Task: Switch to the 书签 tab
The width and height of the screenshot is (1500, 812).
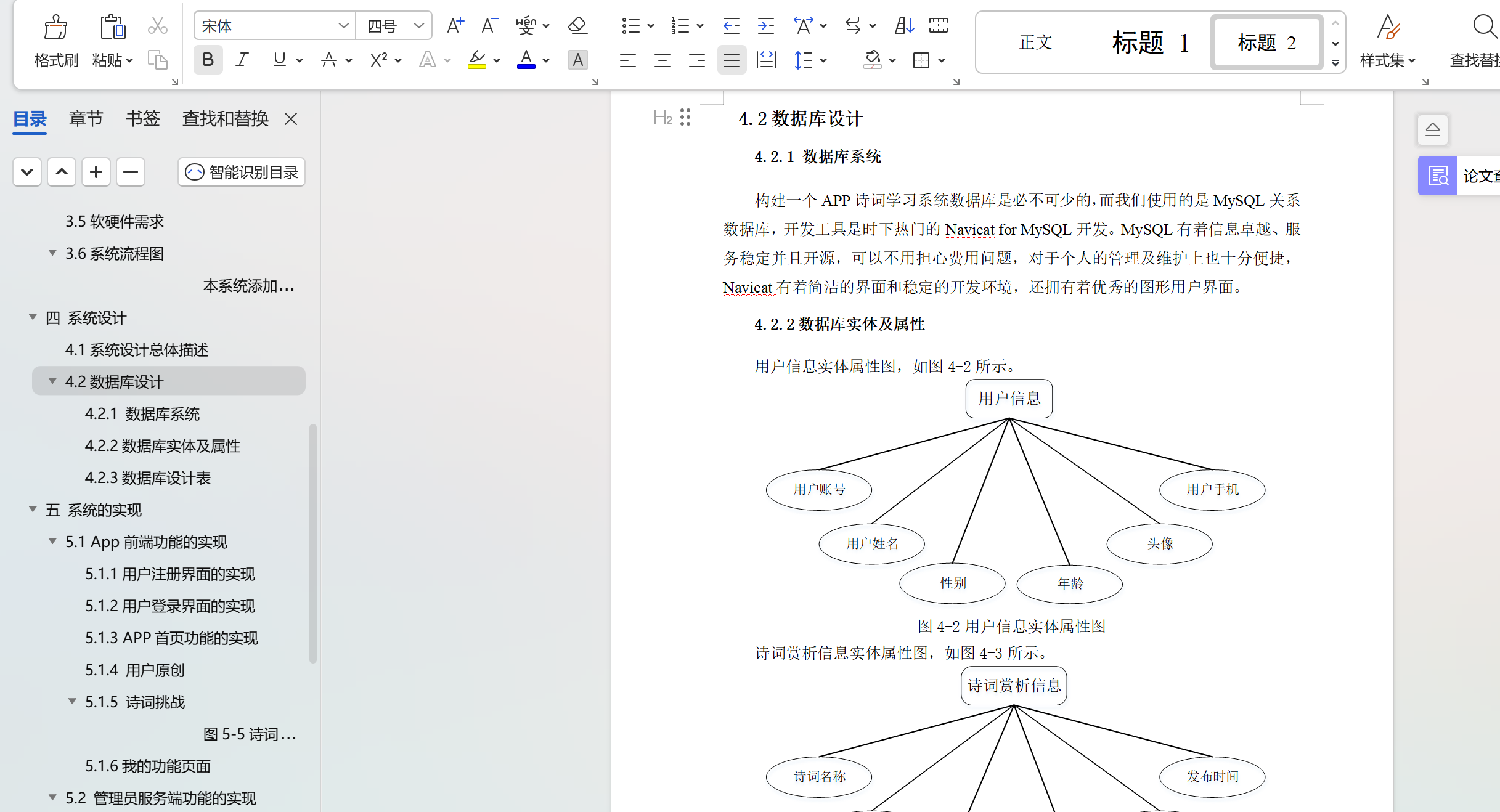Action: pos(142,118)
